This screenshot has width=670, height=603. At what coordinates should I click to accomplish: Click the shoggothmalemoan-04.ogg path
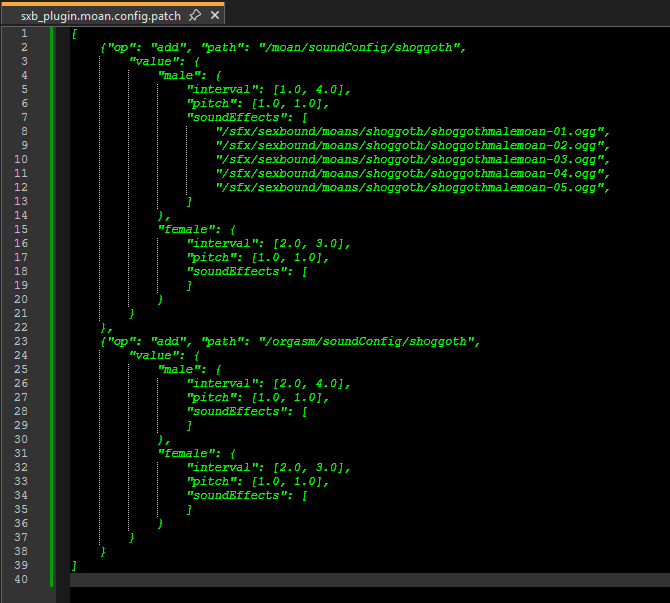[409, 174]
